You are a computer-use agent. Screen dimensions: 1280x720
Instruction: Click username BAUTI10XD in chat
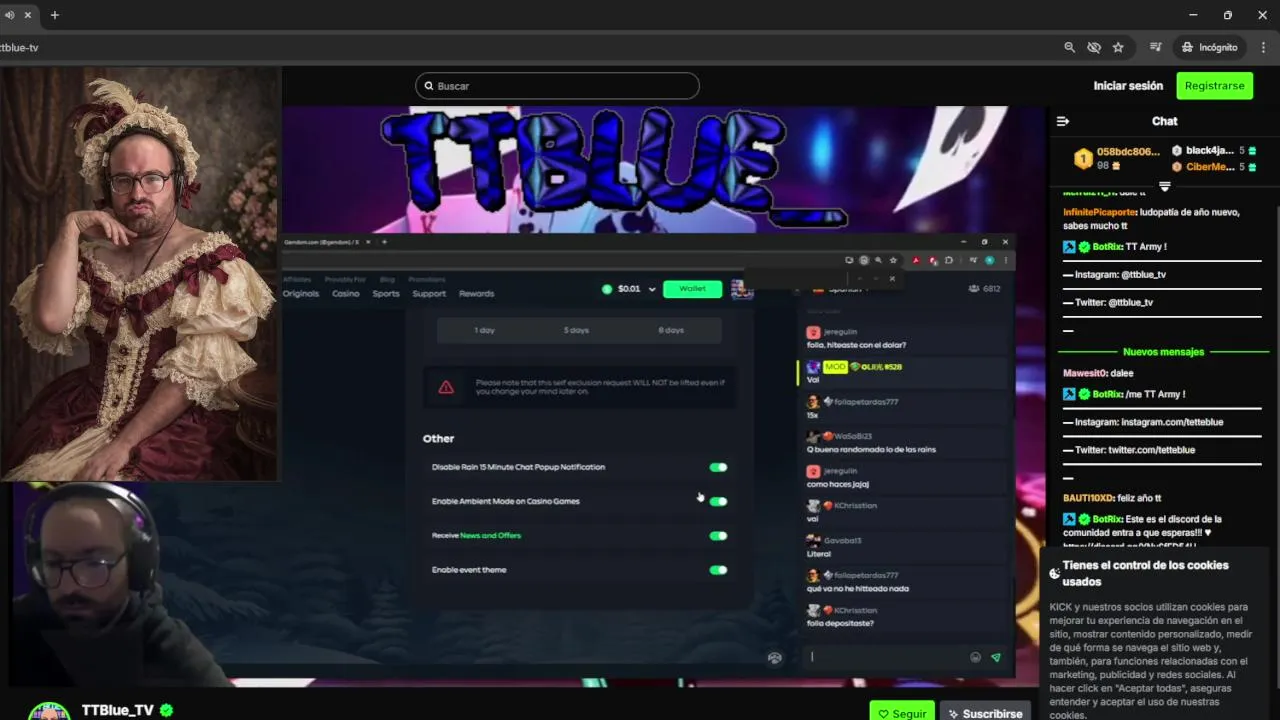pyautogui.click(x=1088, y=498)
